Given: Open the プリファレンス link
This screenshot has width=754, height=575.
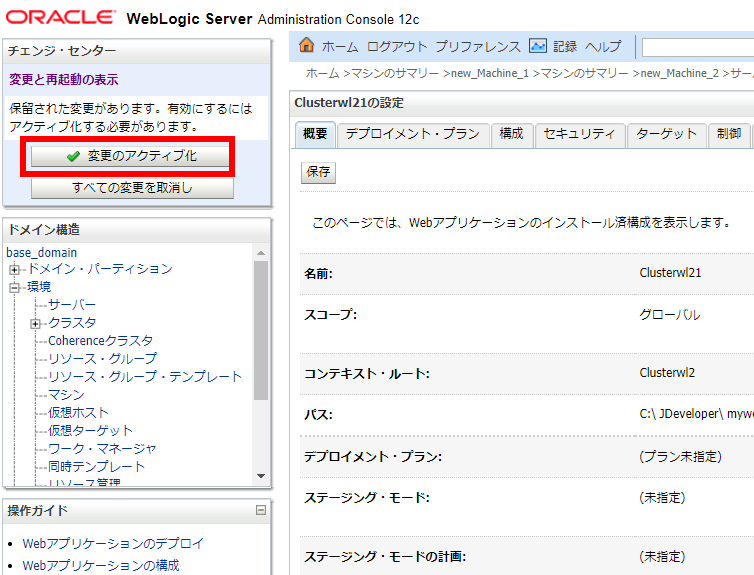Looking at the screenshot, I should (x=477, y=47).
